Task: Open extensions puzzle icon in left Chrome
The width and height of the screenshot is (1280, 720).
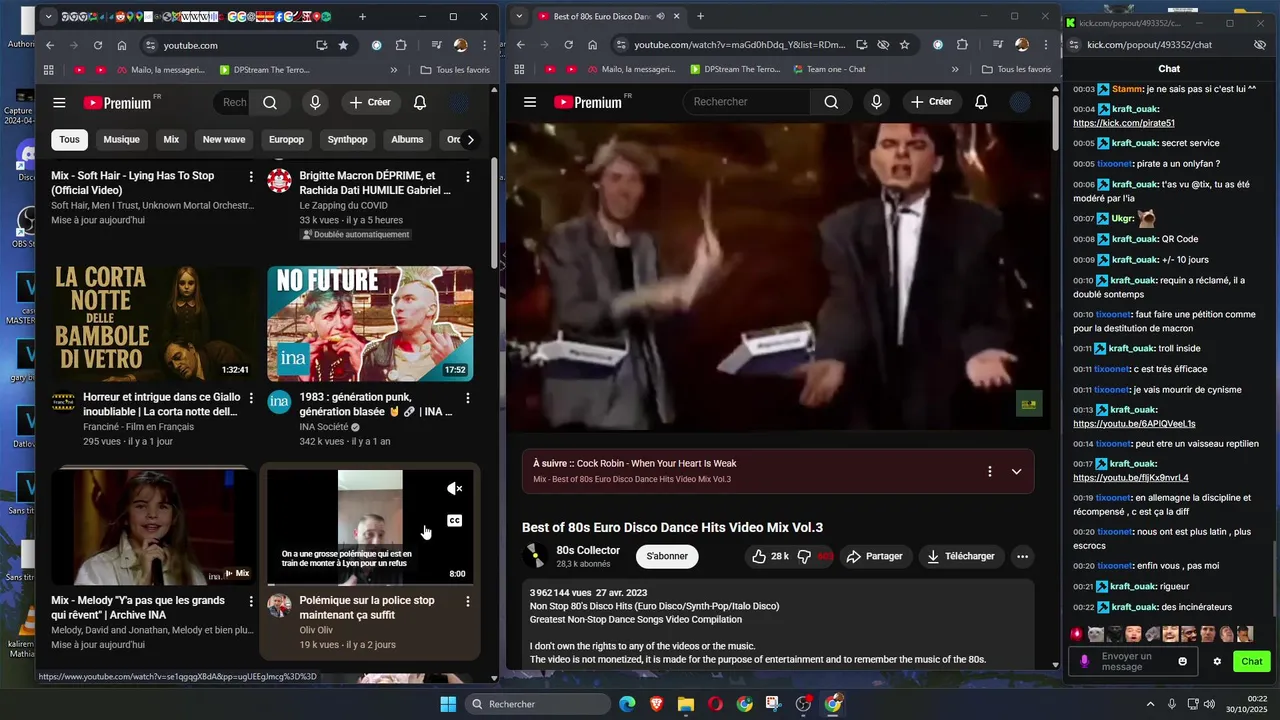Action: pyautogui.click(x=401, y=45)
